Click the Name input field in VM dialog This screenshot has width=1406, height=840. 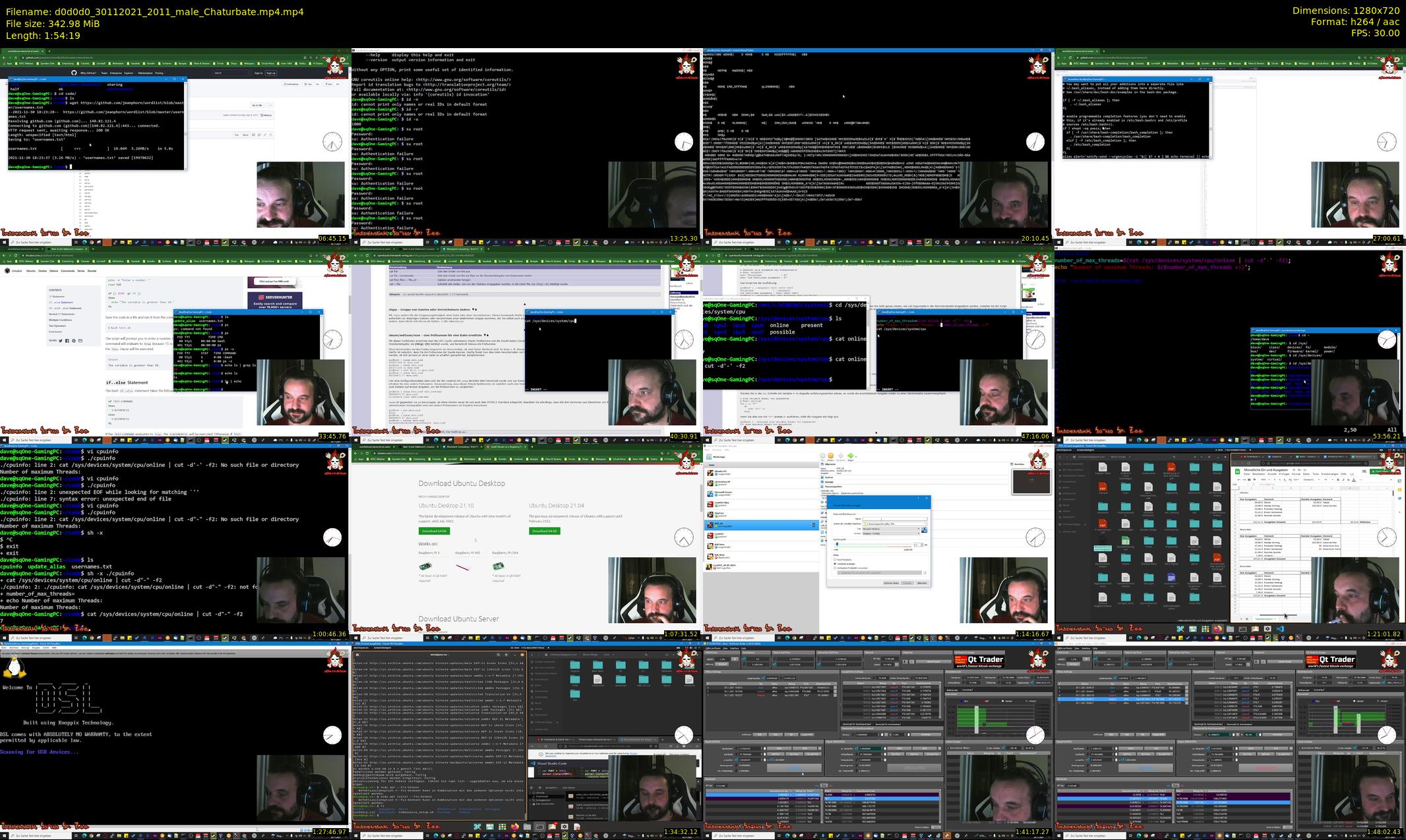tap(895, 519)
